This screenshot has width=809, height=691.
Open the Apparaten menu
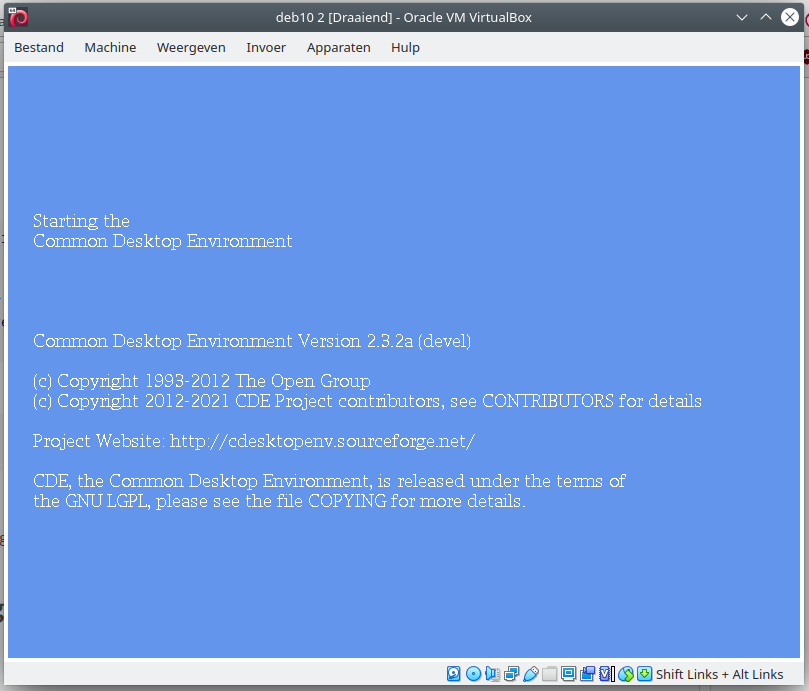[x=338, y=47]
